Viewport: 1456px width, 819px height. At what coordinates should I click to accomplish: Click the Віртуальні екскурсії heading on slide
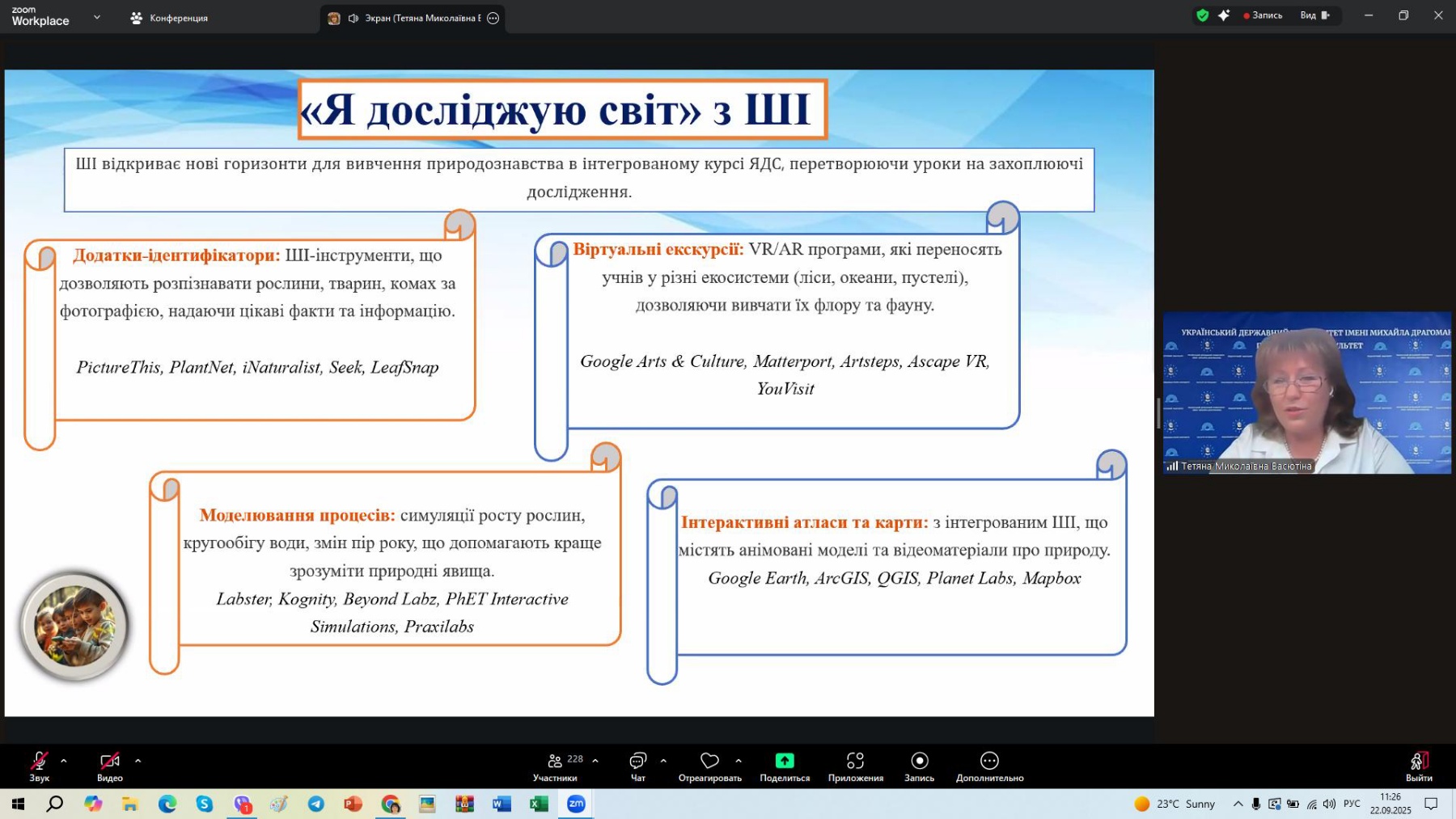tap(658, 249)
